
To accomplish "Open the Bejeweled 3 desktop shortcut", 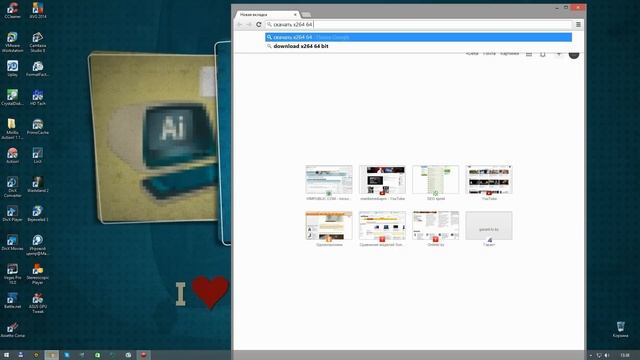I will [38, 213].
